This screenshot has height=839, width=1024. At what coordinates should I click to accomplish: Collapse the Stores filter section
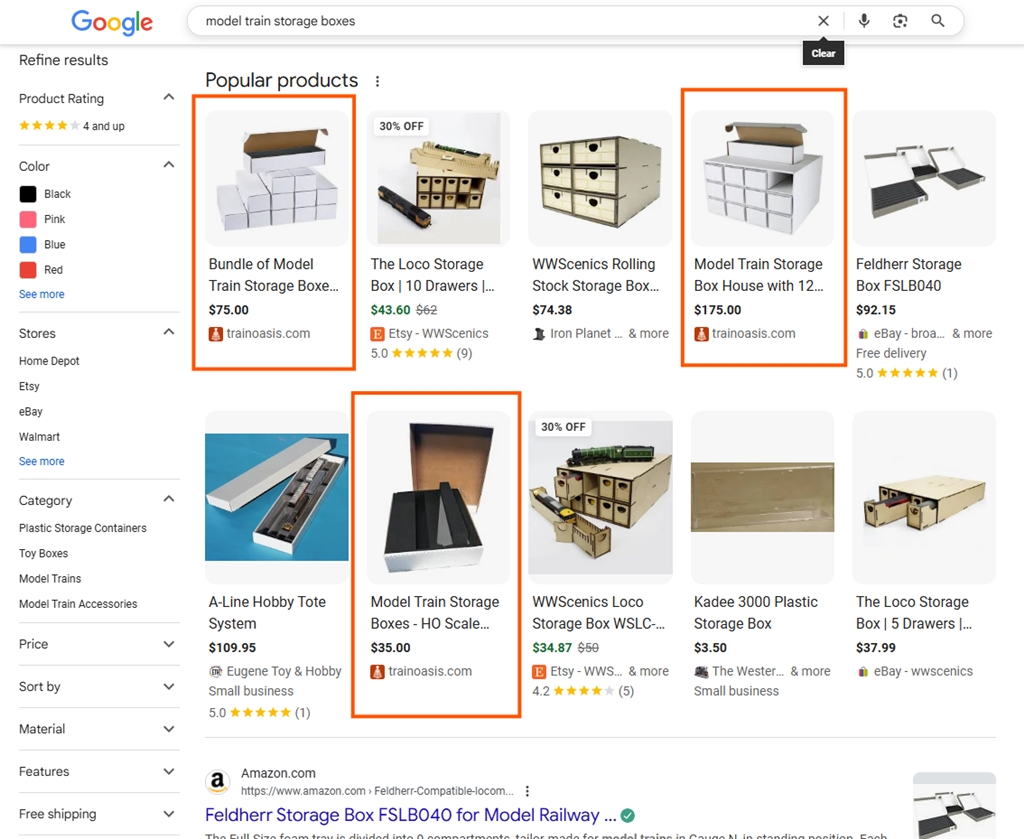(168, 333)
